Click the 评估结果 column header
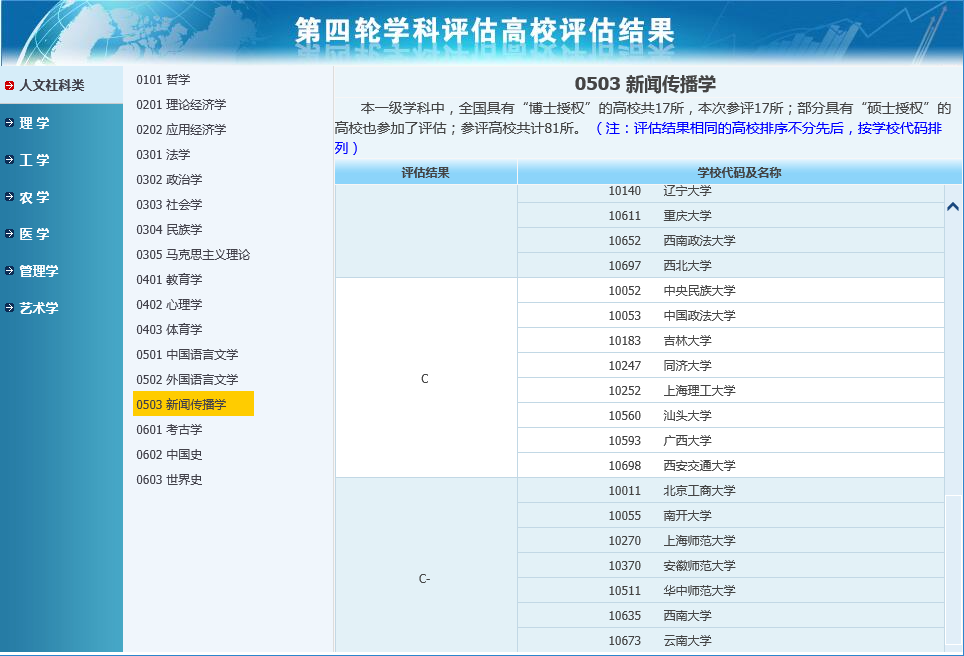 (x=425, y=172)
